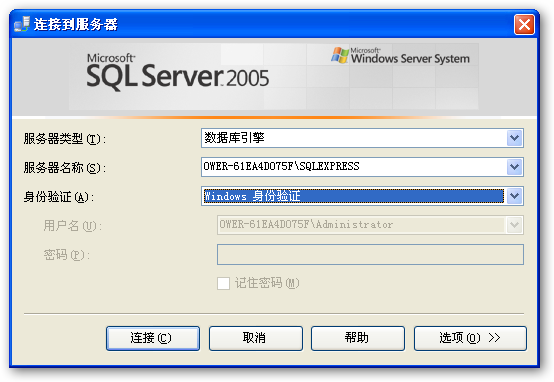The image size is (554, 382).
Task: Click the 服务器类型(T) label
Action: [x=65, y=139]
